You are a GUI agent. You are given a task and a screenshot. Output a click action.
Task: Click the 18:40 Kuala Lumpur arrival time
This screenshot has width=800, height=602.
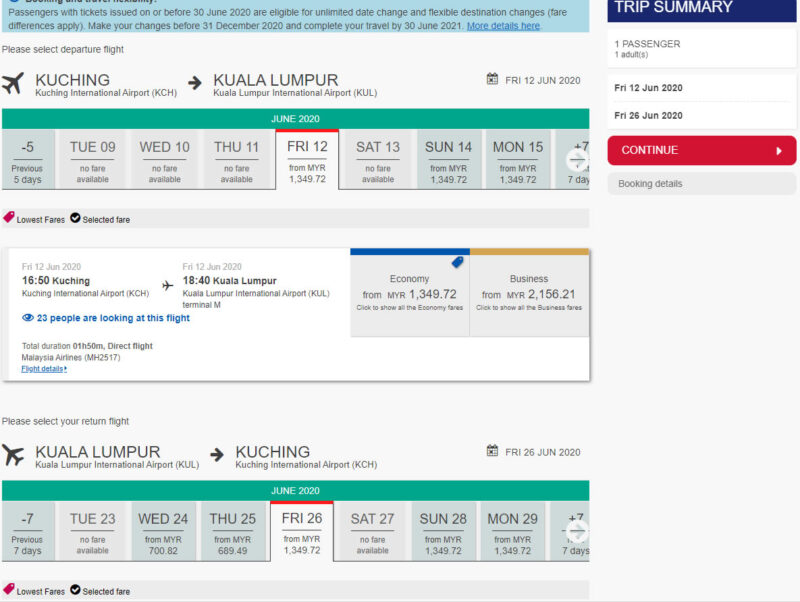pos(230,281)
